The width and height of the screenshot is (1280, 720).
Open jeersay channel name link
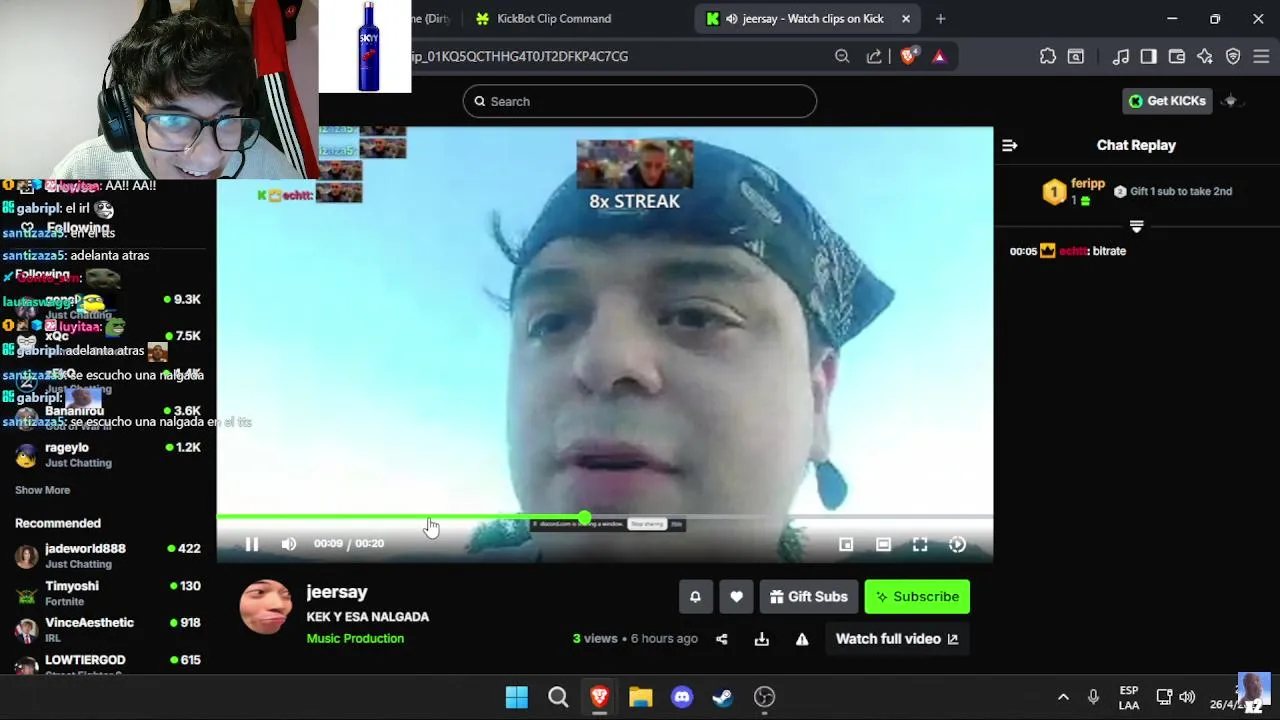click(x=337, y=592)
